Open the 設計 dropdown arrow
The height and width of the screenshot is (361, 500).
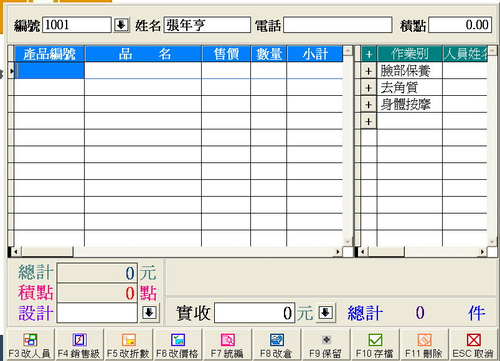click(x=149, y=313)
